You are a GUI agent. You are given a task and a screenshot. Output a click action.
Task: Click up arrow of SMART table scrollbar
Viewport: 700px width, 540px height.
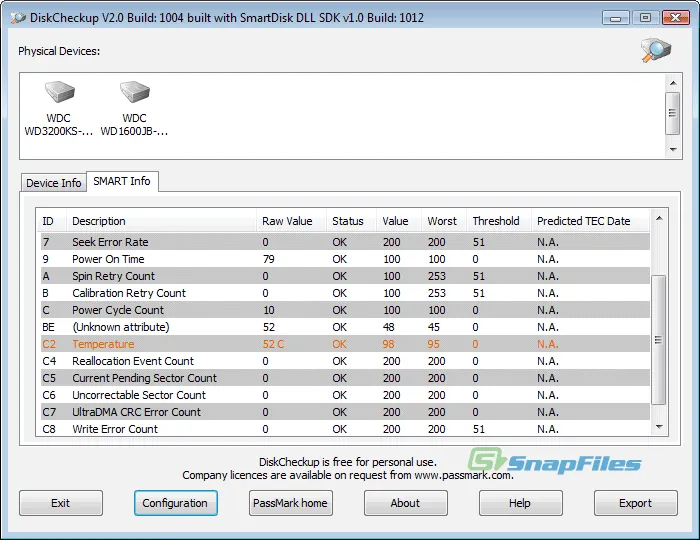[658, 218]
